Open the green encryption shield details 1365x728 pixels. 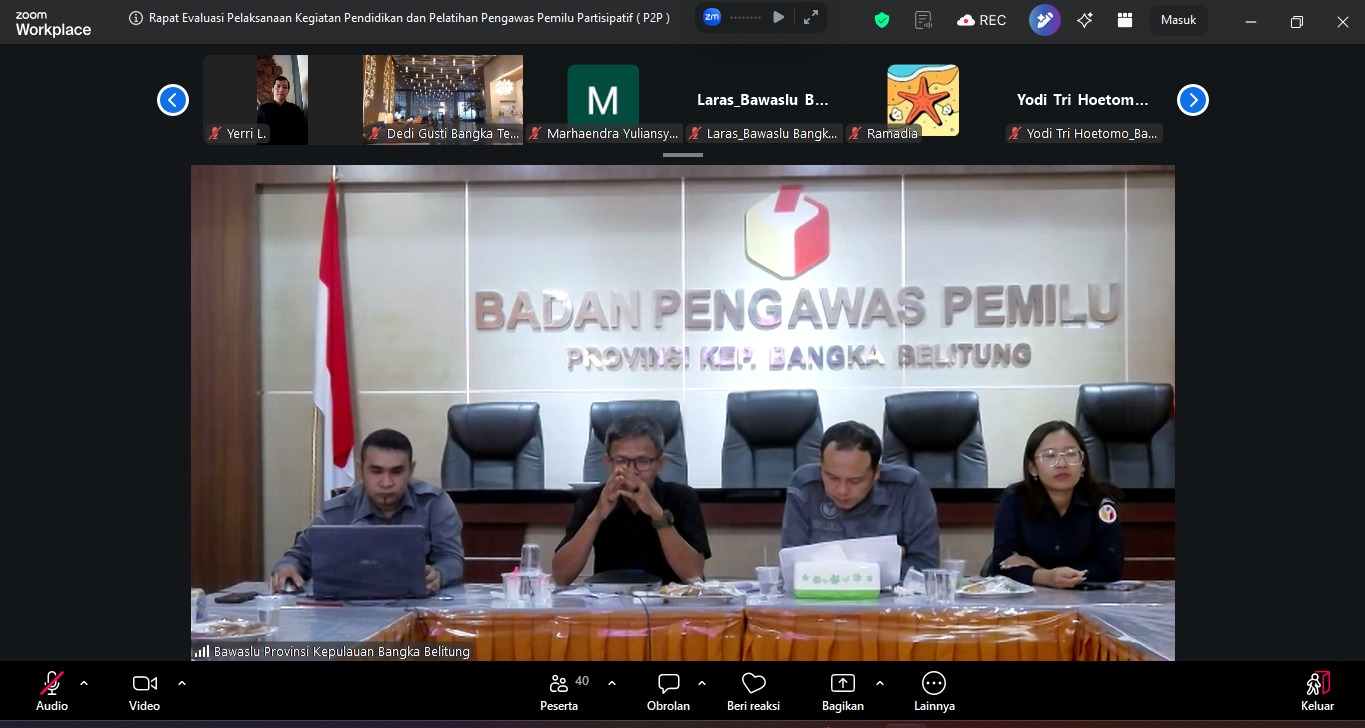click(x=882, y=20)
